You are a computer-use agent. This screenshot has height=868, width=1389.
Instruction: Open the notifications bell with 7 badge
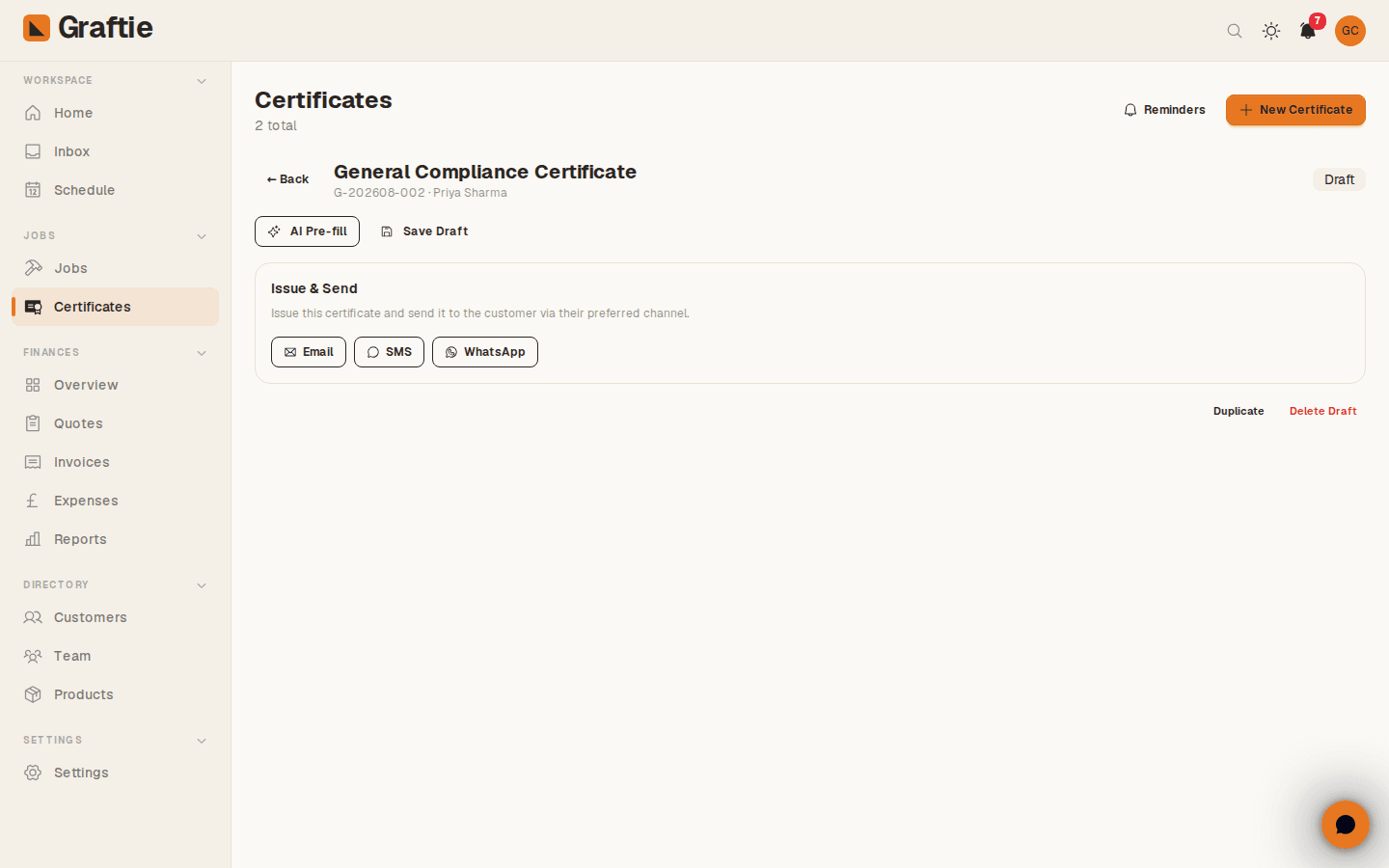[1309, 29]
